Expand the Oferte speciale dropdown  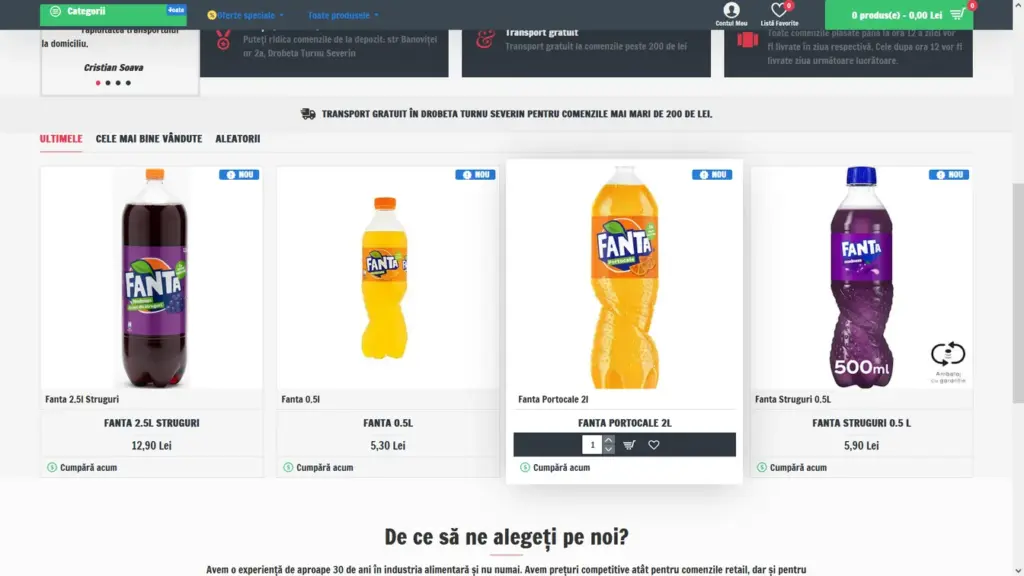click(246, 15)
